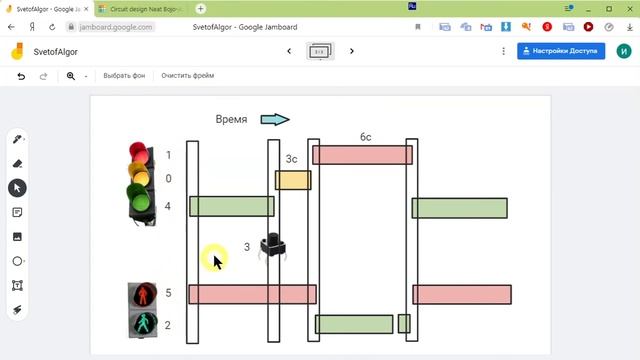The height and width of the screenshot is (360, 640).
Task: Click the Jamboard logo icon
Action: click(x=18, y=51)
